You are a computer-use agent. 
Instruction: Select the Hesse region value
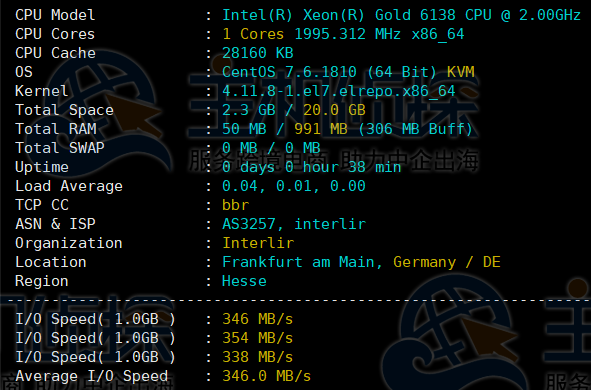[244, 281]
